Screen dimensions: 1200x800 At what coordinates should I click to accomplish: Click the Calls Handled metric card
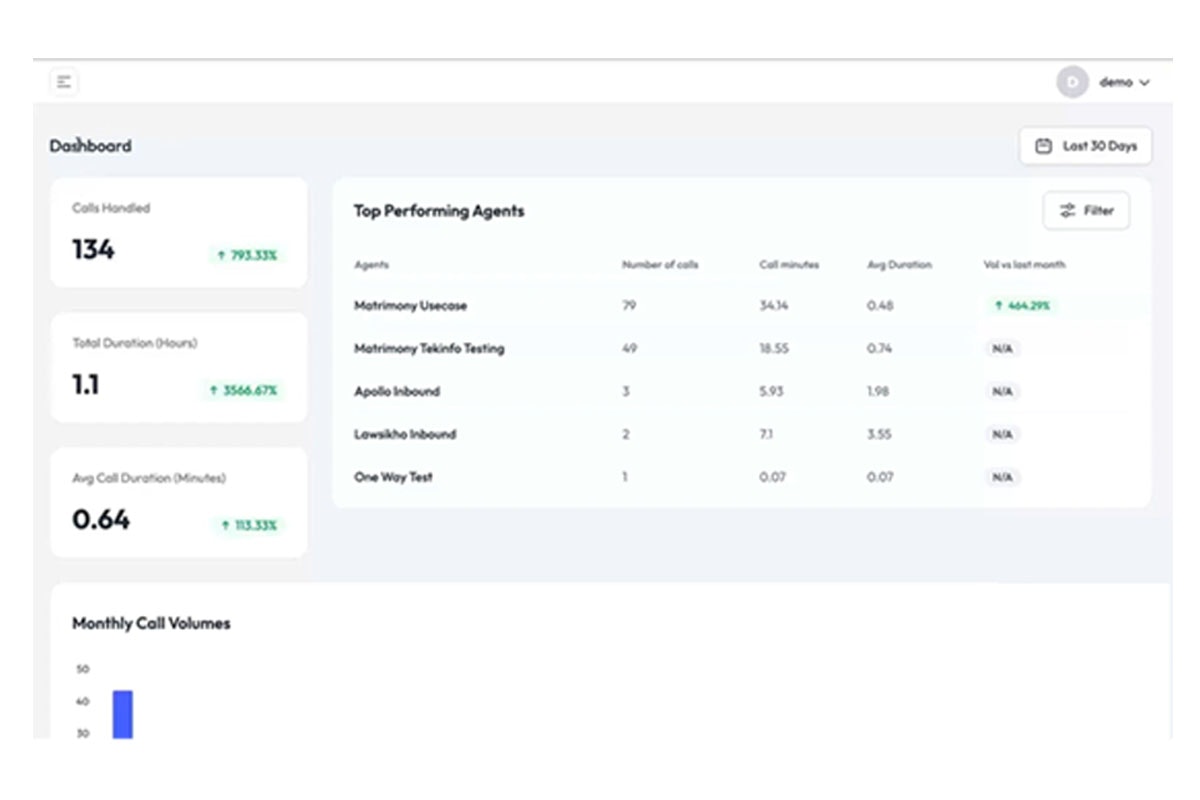click(x=178, y=232)
